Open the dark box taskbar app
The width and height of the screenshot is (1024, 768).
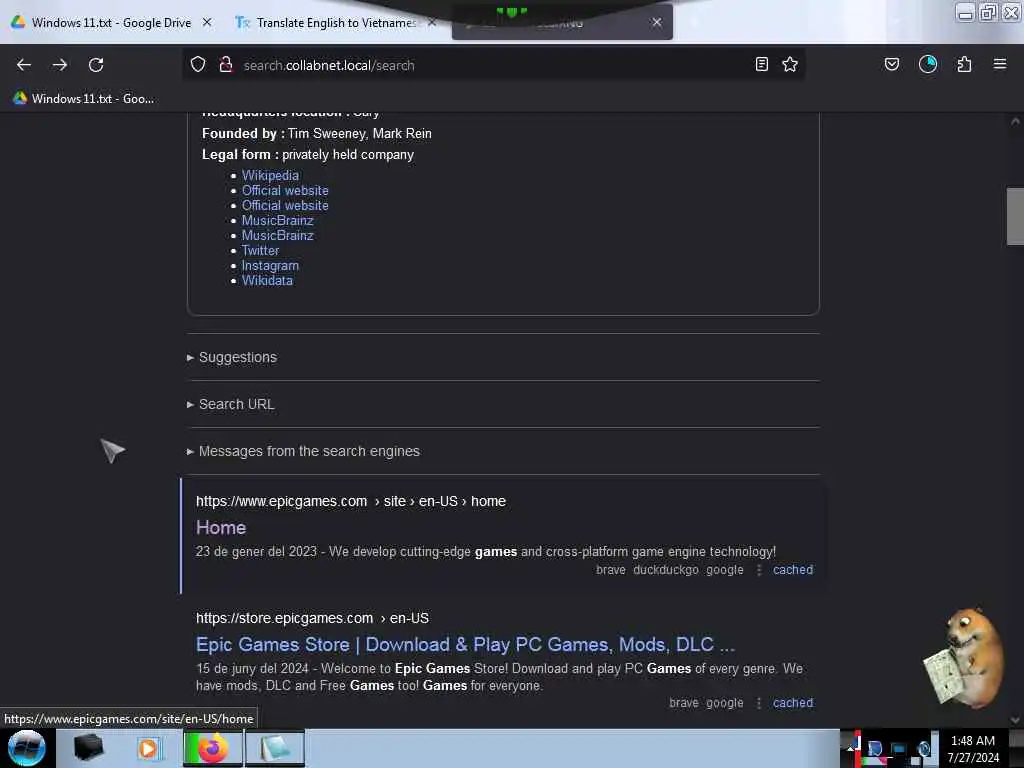pyautogui.click(x=88, y=748)
